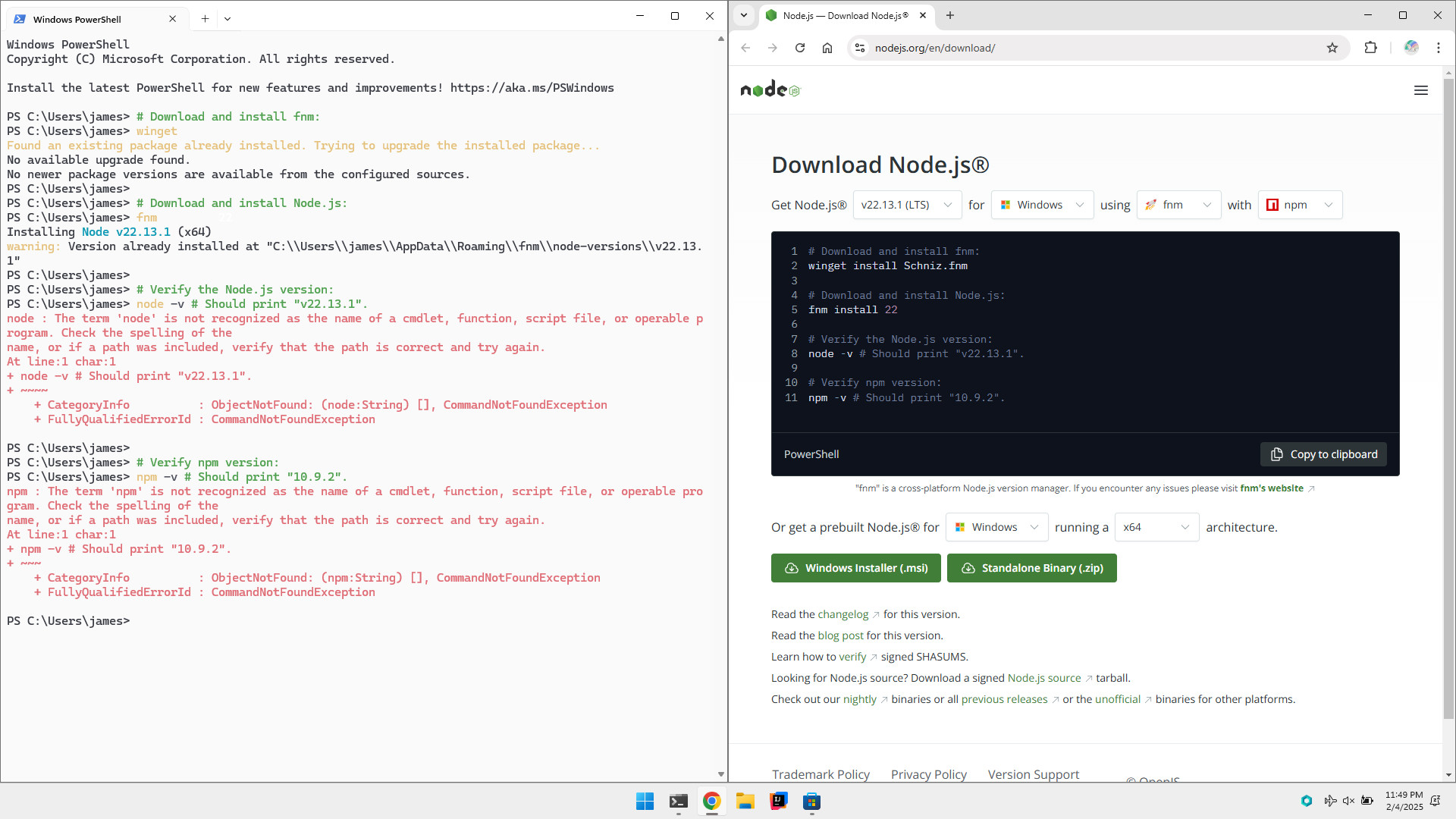
Task: Open Terminal from the taskbar
Action: 678,801
